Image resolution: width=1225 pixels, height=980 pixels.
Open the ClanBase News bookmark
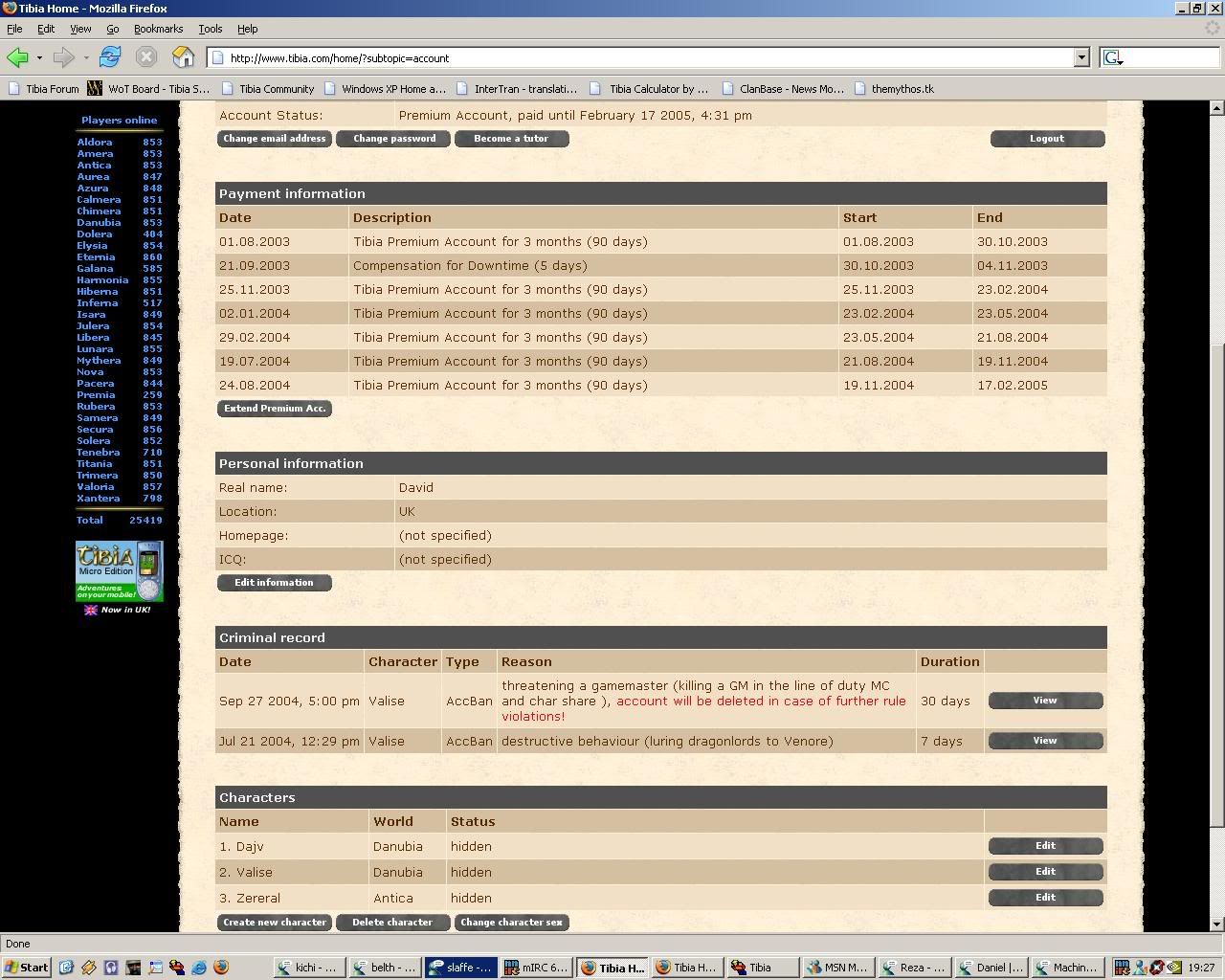(x=782, y=88)
